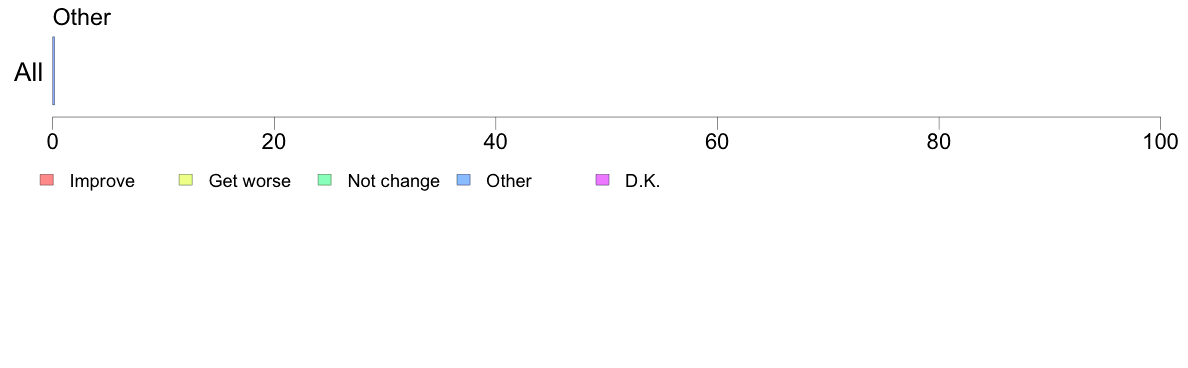Click the red Improve legend swatch
The height and width of the screenshot is (368, 1188).
pos(47,180)
